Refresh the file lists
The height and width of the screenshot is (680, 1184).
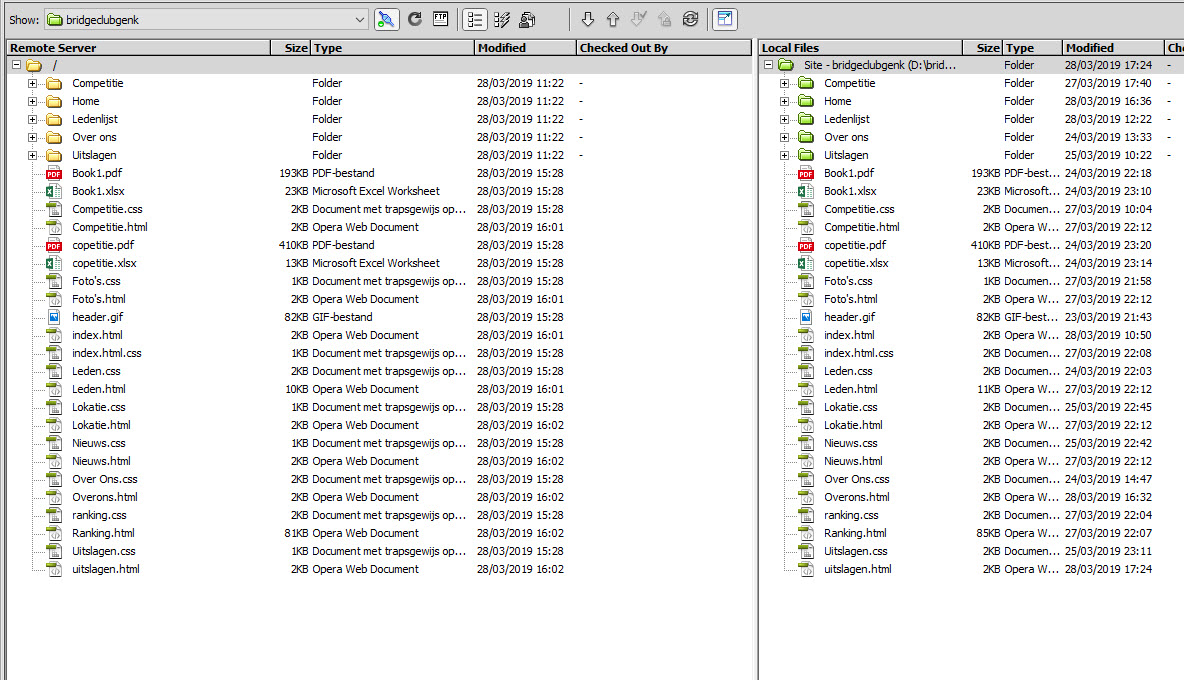pos(414,19)
